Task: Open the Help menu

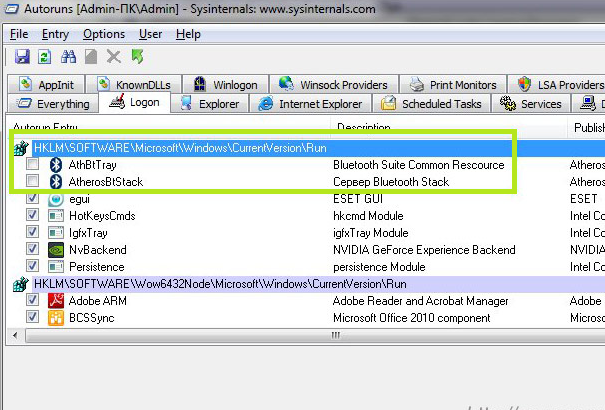Action: (188, 34)
